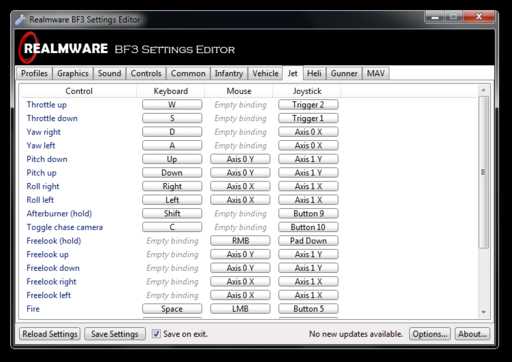The height and width of the screenshot is (362, 512).
Task: Edit Freelook (hold) joystick binding Pad Down
Action: [x=308, y=241]
